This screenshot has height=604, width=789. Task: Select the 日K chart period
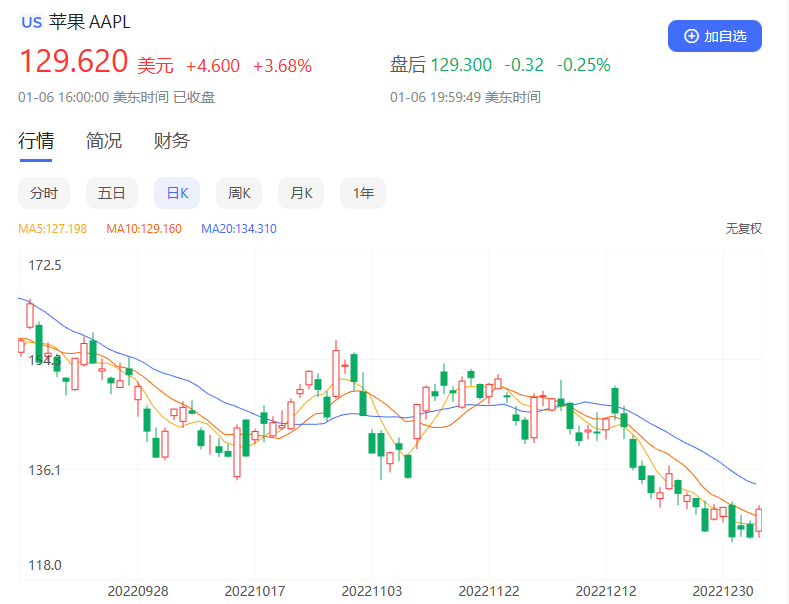tap(177, 193)
